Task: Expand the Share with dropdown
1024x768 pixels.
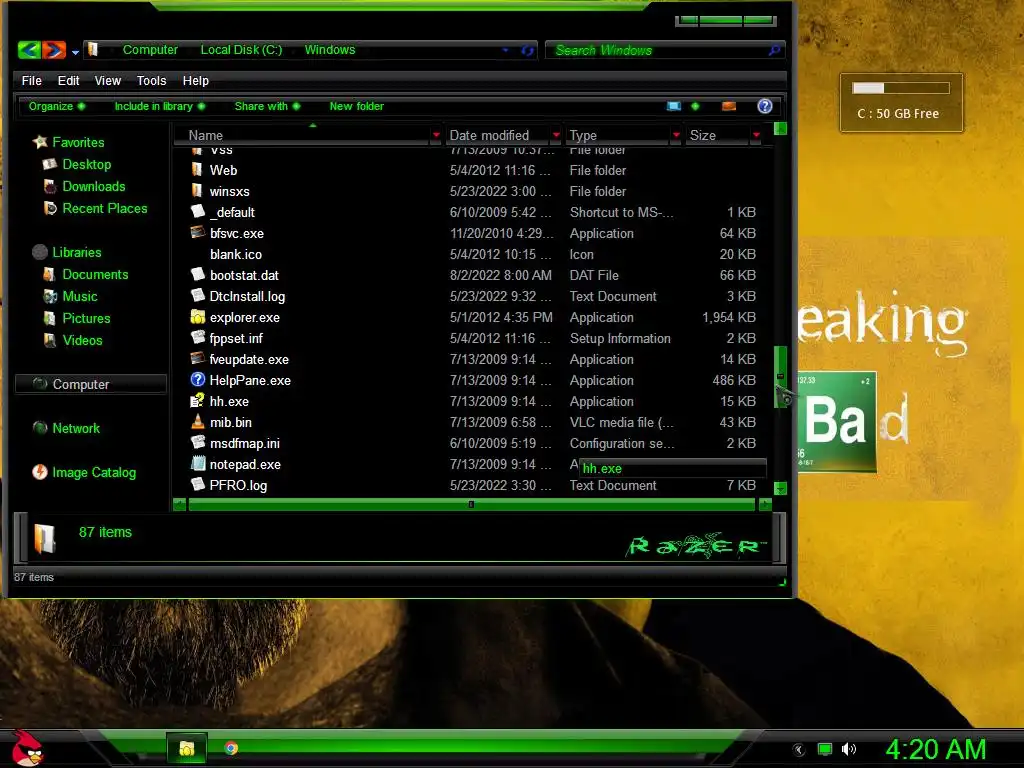Action: click(x=268, y=106)
